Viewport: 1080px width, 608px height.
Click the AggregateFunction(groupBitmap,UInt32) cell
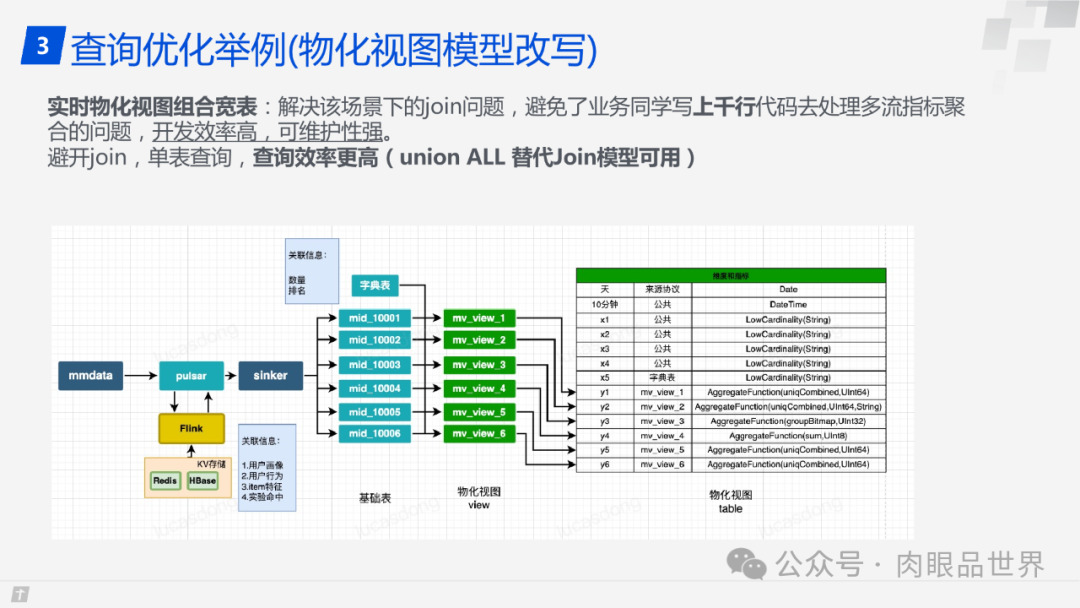click(x=788, y=421)
